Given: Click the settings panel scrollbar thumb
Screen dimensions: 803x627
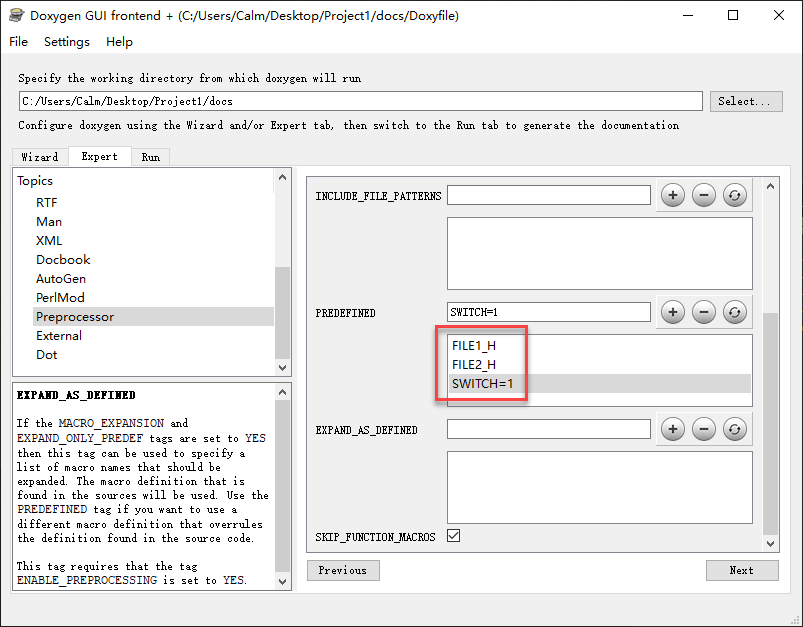Looking at the screenshot, I should pyautogui.click(x=770, y=424).
